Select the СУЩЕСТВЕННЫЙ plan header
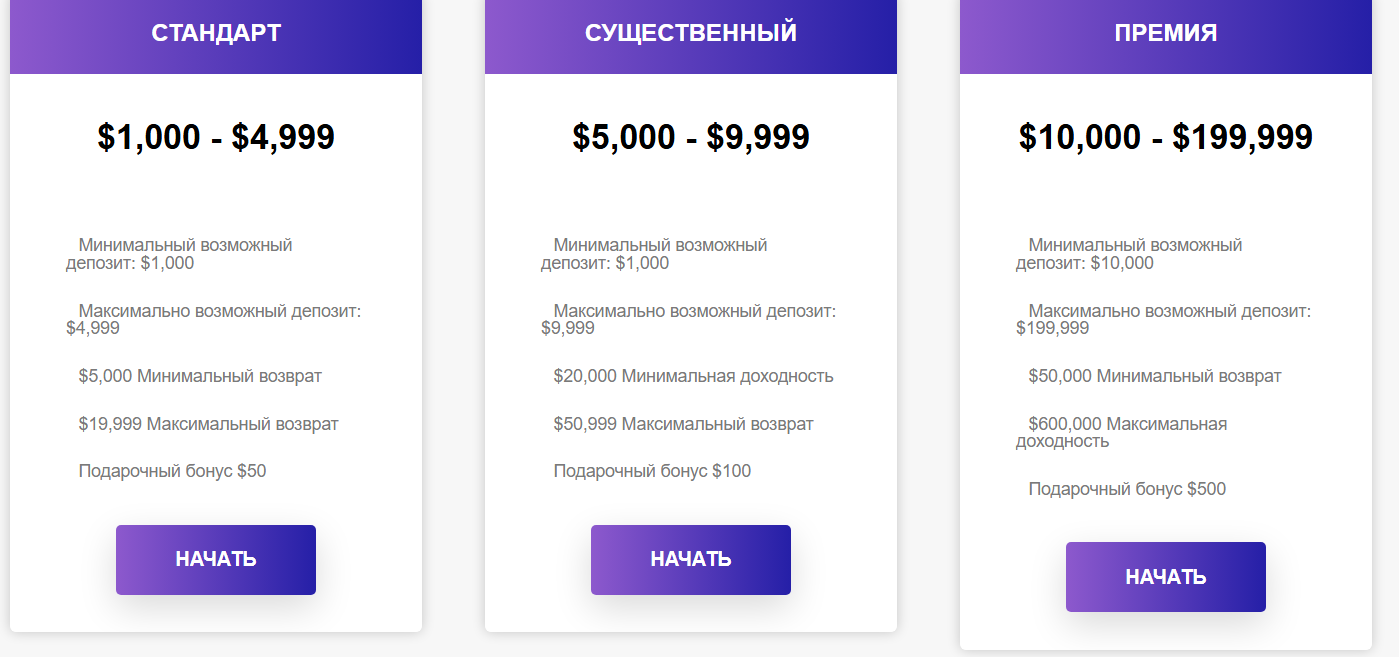 691,33
